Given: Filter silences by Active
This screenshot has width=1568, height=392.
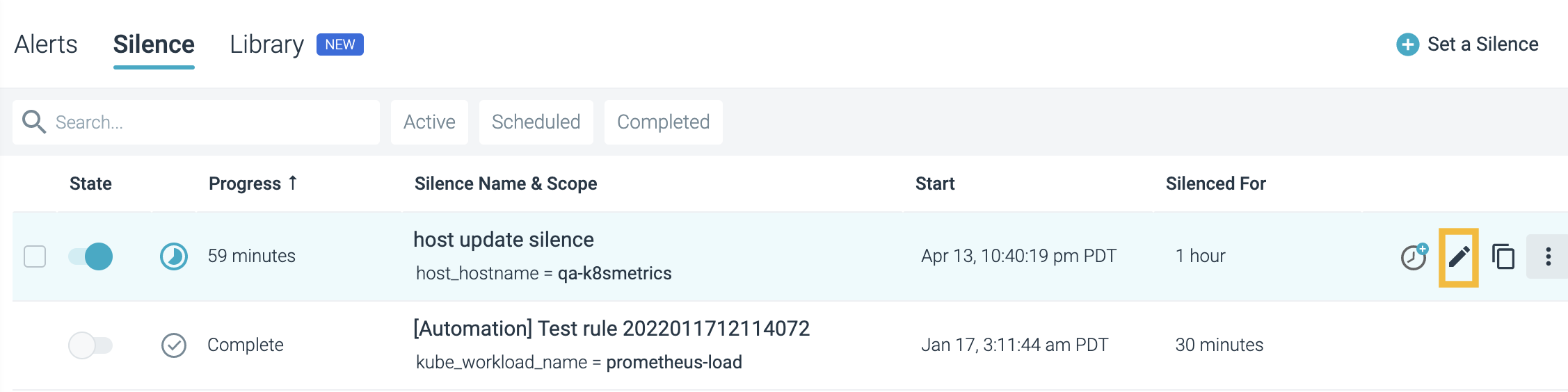Looking at the screenshot, I should pyautogui.click(x=429, y=122).
